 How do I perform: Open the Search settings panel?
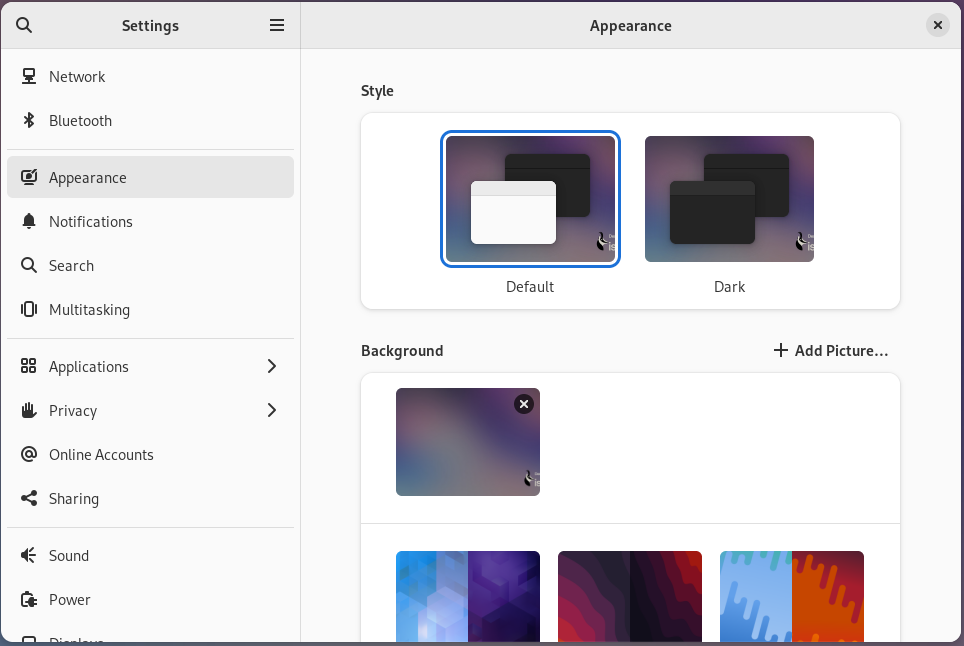click(71, 266)
